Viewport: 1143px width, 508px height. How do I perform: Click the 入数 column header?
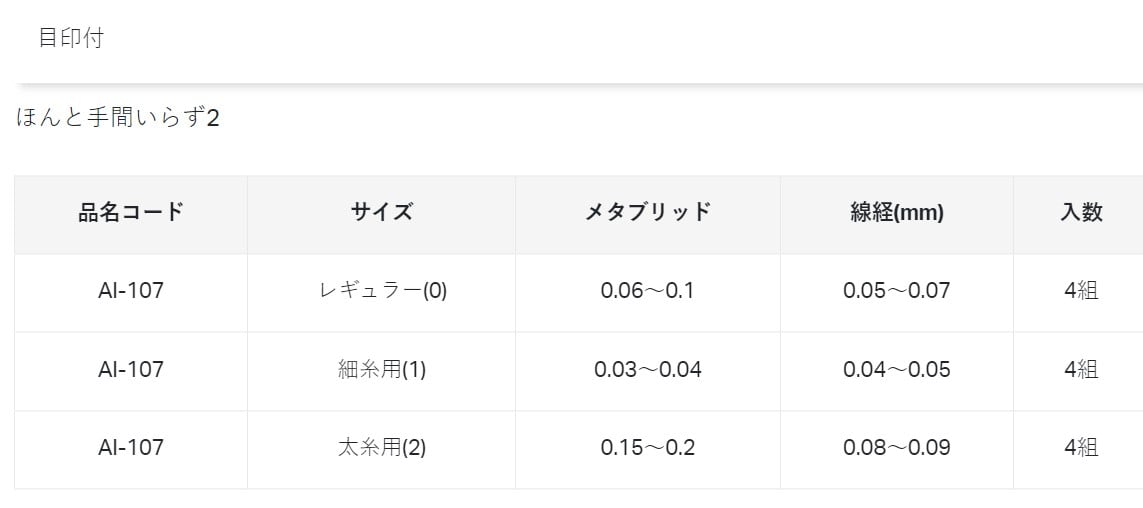coord(1081,212)
